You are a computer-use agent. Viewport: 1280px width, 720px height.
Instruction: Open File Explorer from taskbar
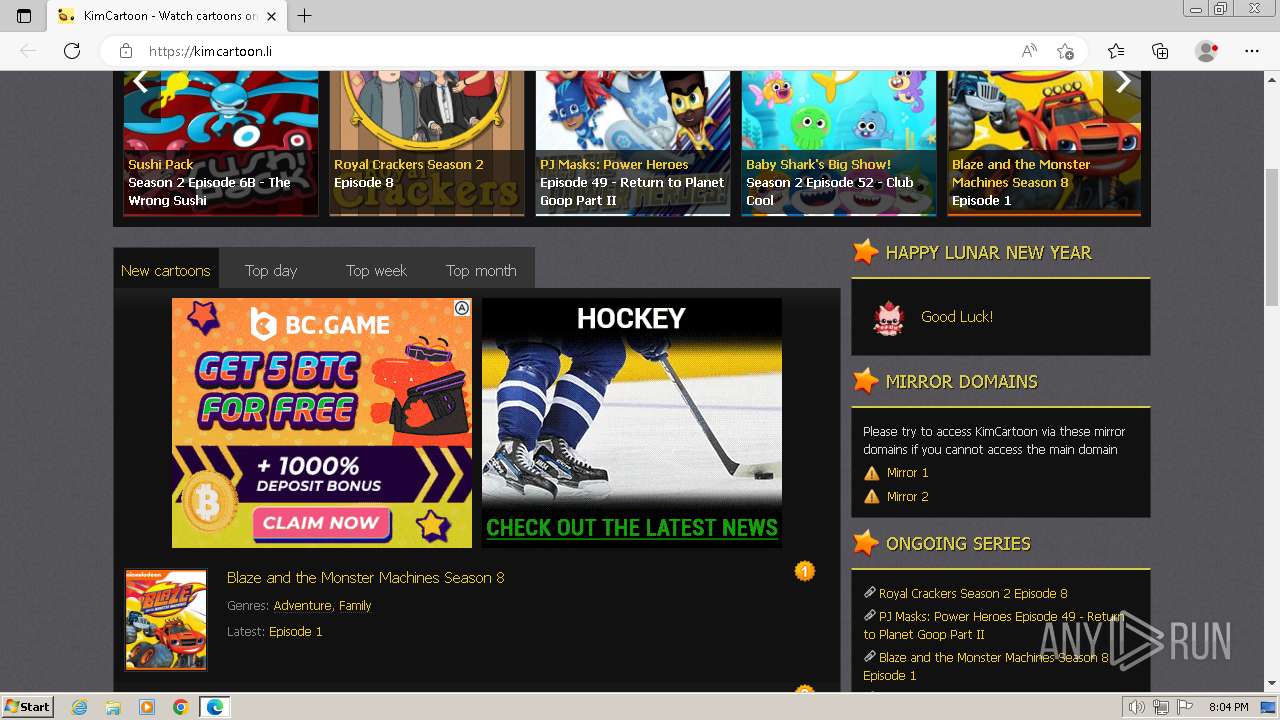[113, 707]
